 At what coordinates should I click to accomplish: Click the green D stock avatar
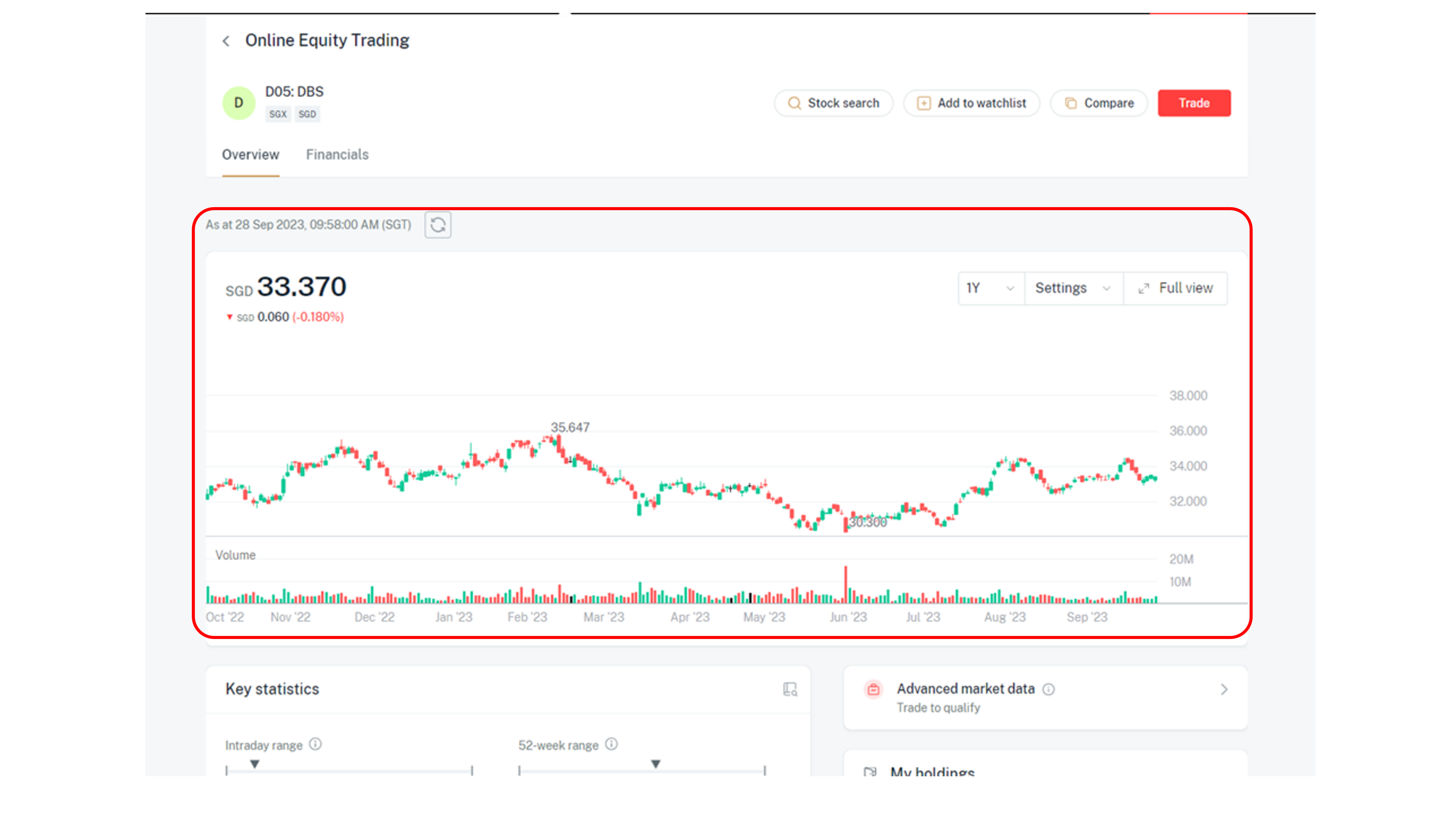click(x=239, y=103)
